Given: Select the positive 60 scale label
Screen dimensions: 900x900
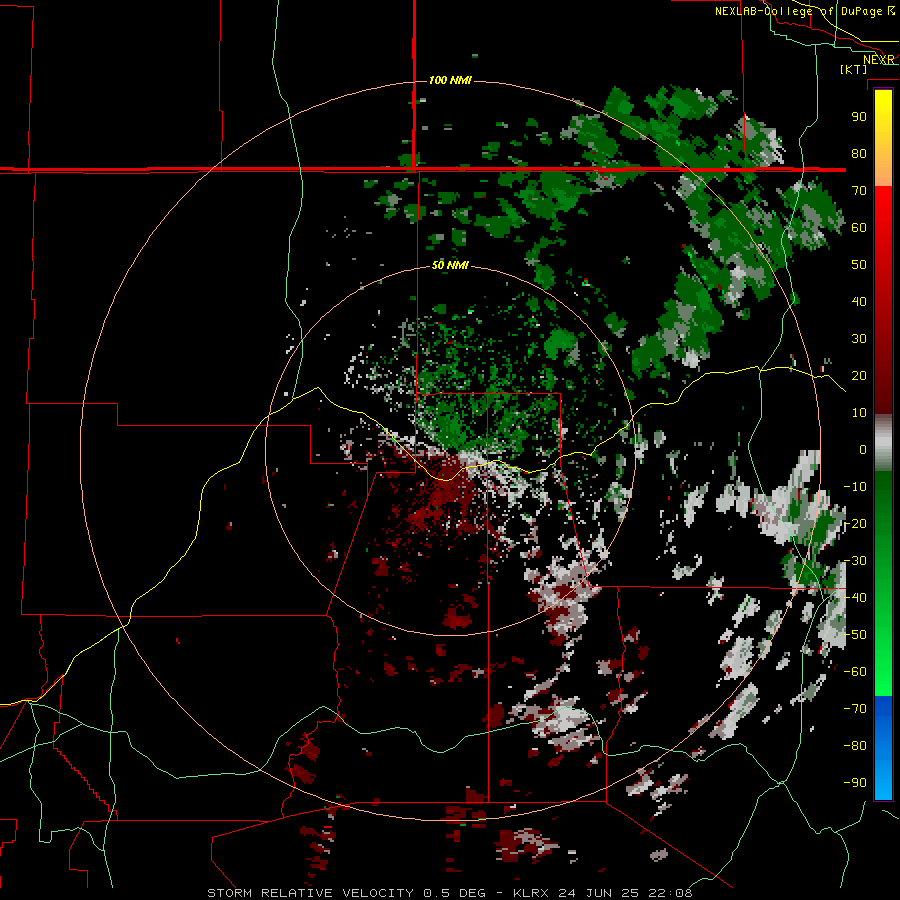Looking at the screenshot, I should [859, 227].
